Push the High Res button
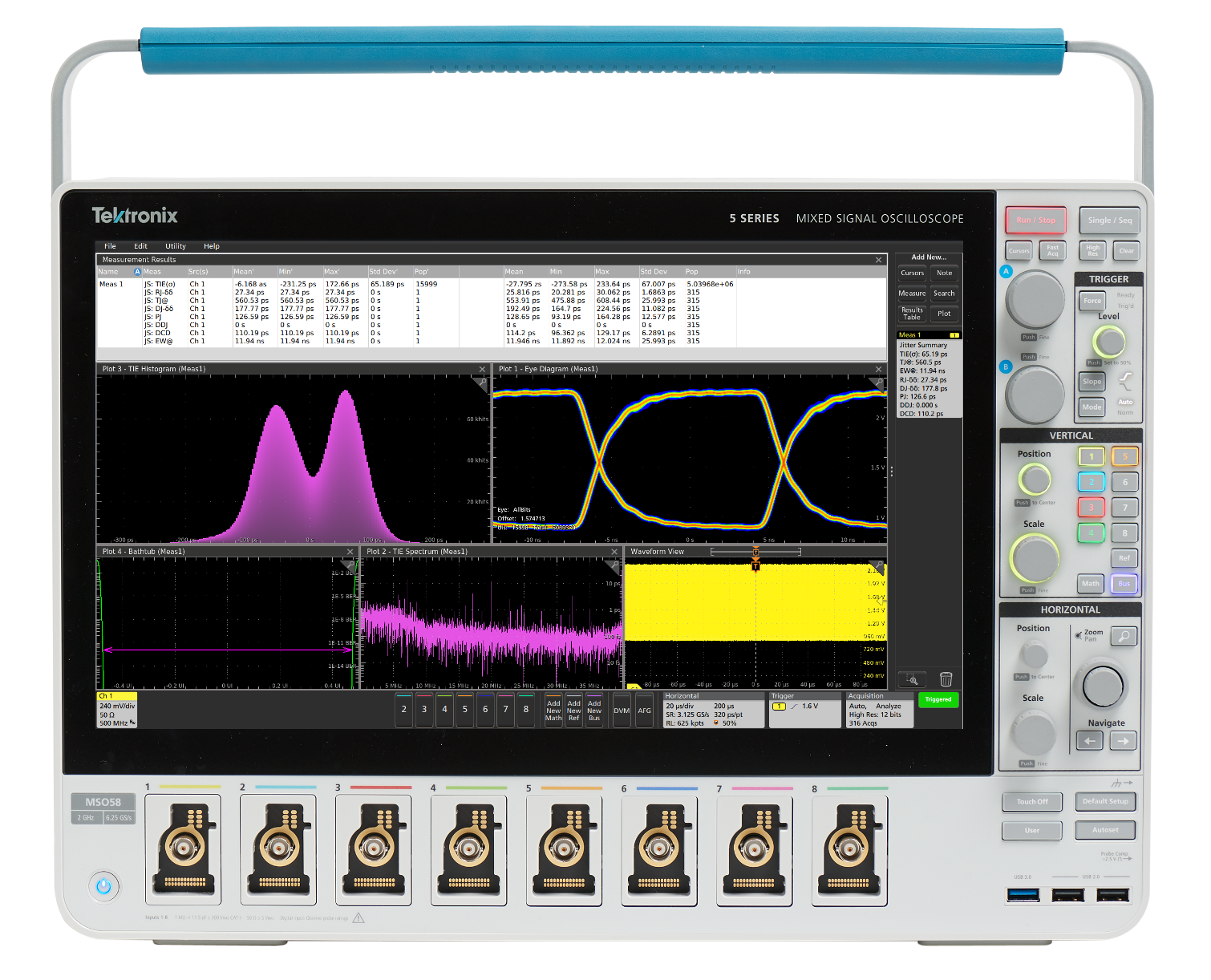 (x=1093, y=251)
